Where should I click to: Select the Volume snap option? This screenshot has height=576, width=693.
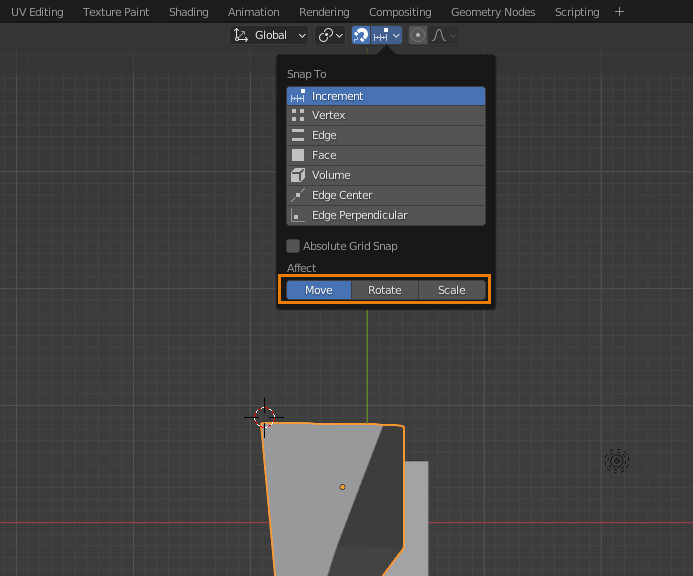click(385, 176)
